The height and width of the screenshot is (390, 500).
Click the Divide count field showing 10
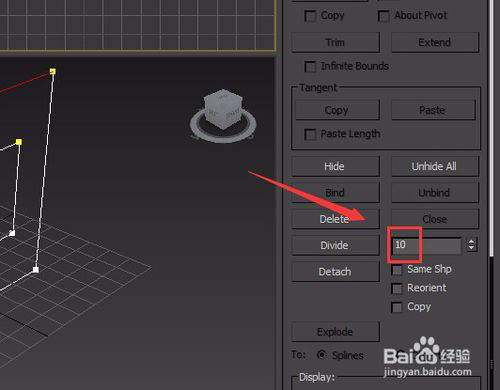point(427,245)
